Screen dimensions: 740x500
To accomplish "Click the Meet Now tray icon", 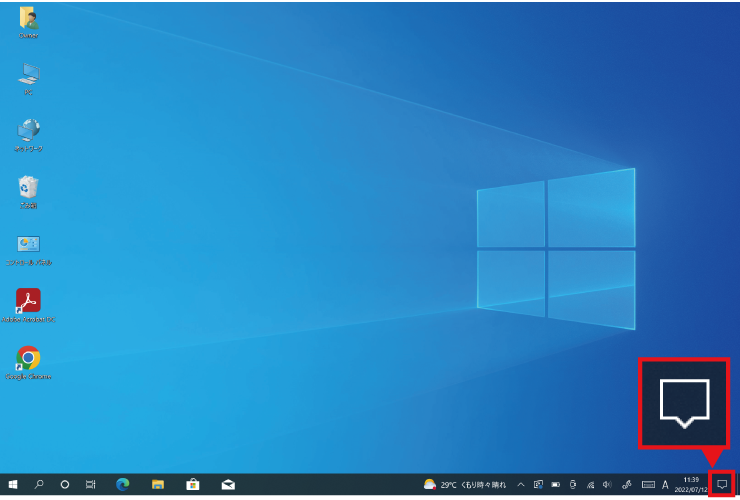I will click(x=538, y=484).
